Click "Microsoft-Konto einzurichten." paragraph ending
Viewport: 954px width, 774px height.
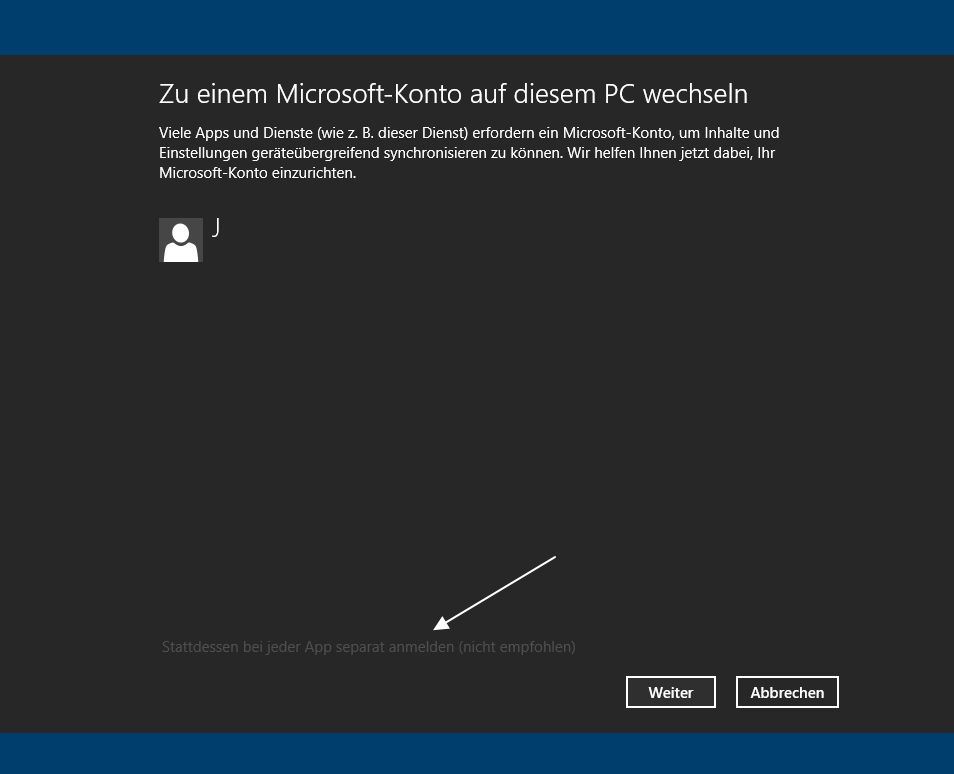pyautogui.click(x=257, y=173)
